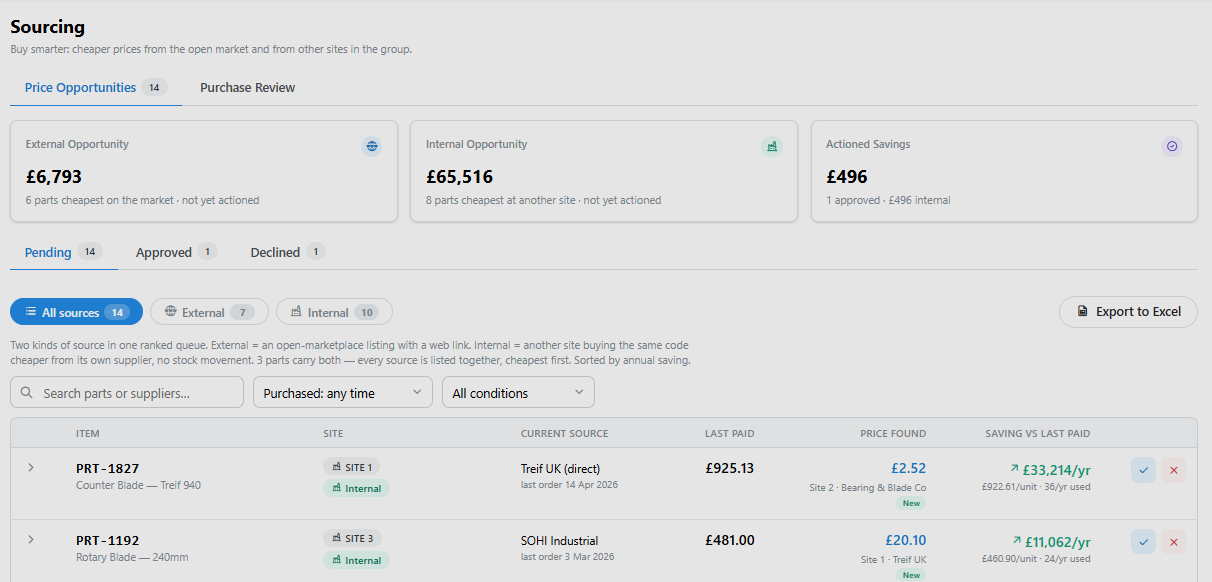Click the LAST PAID column header
This screenshot has width=1212, height=582.
click(x=730, y=433)
